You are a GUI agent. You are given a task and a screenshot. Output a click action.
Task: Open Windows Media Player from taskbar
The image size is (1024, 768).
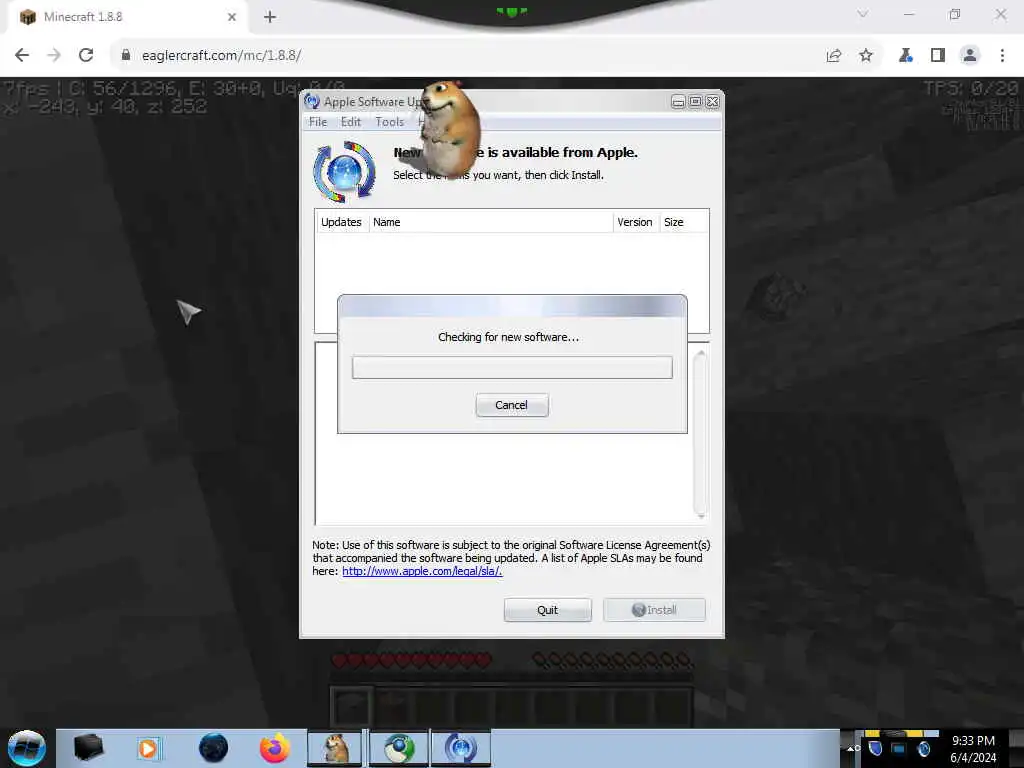coord(148,748)
